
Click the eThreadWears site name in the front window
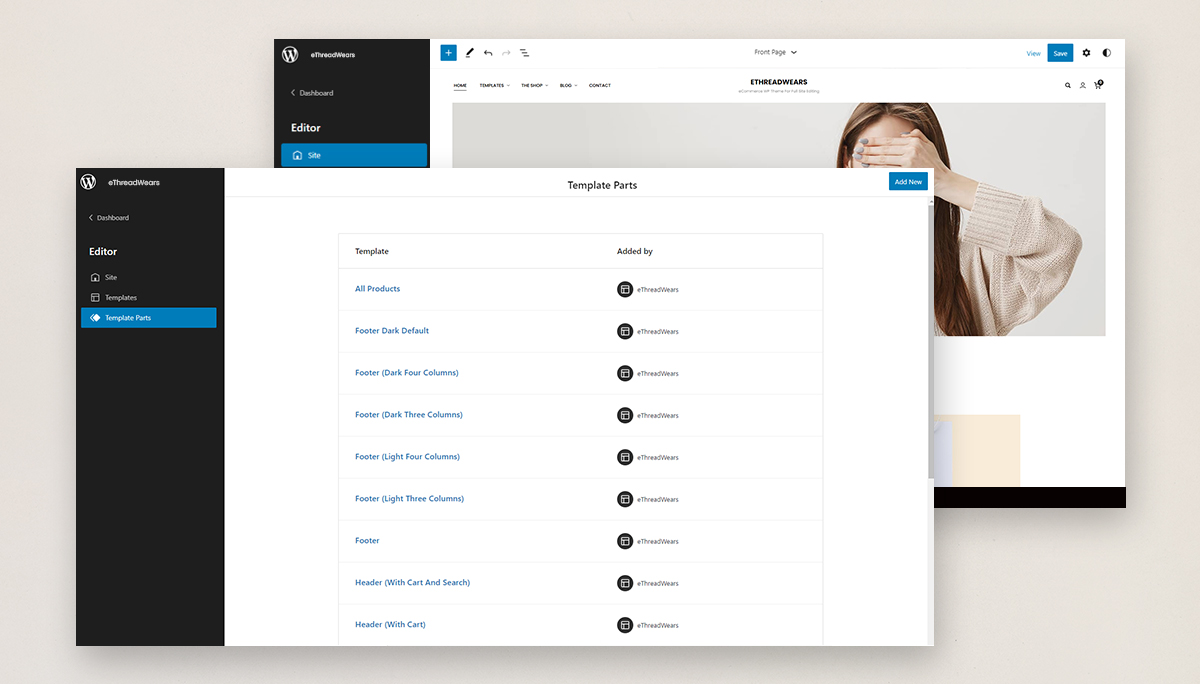pyautogui.click(x=134, y=182)
